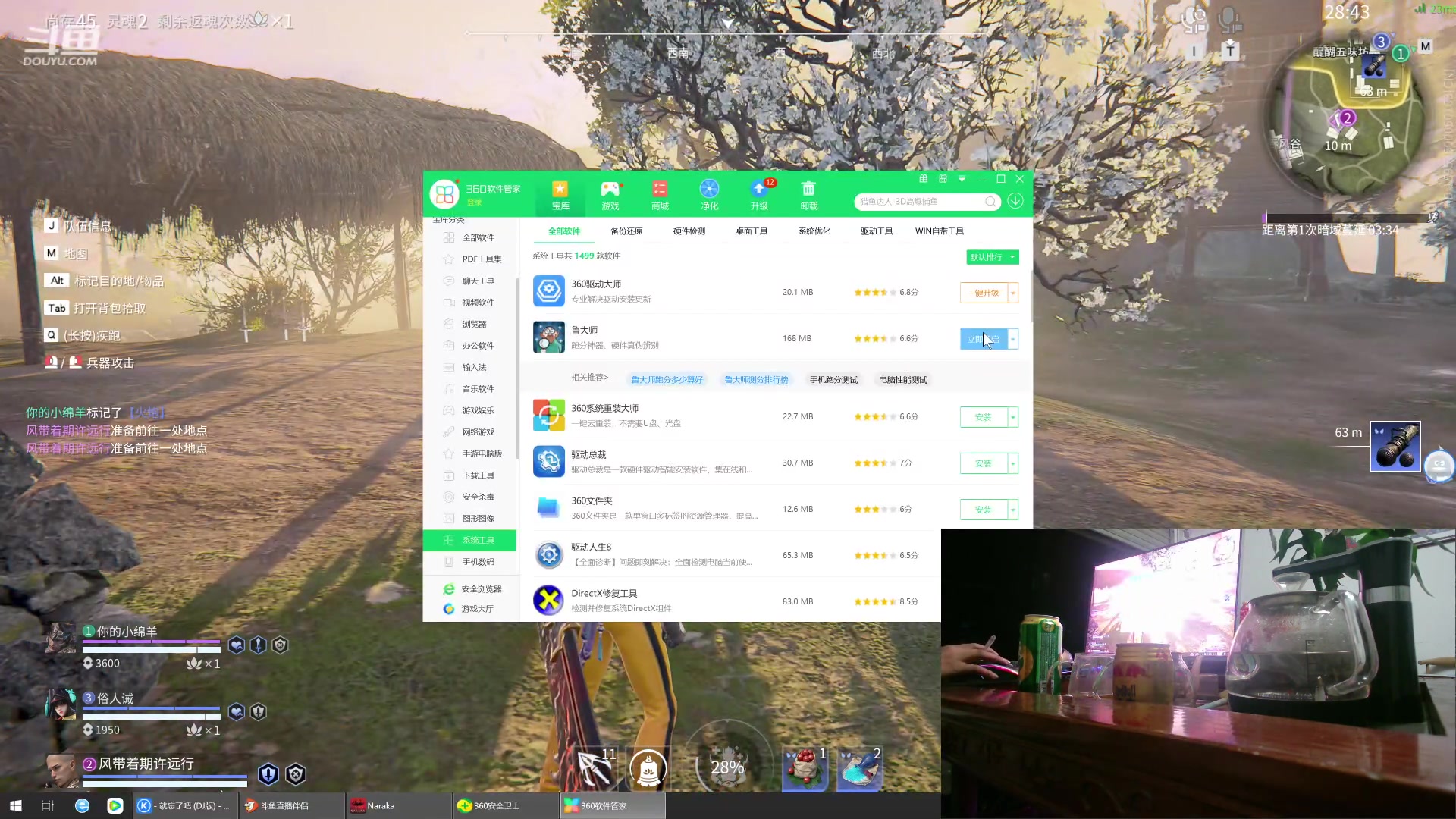Click the 驱动总裁 app icon
The image size is (1456, 819).
(548, 462)
